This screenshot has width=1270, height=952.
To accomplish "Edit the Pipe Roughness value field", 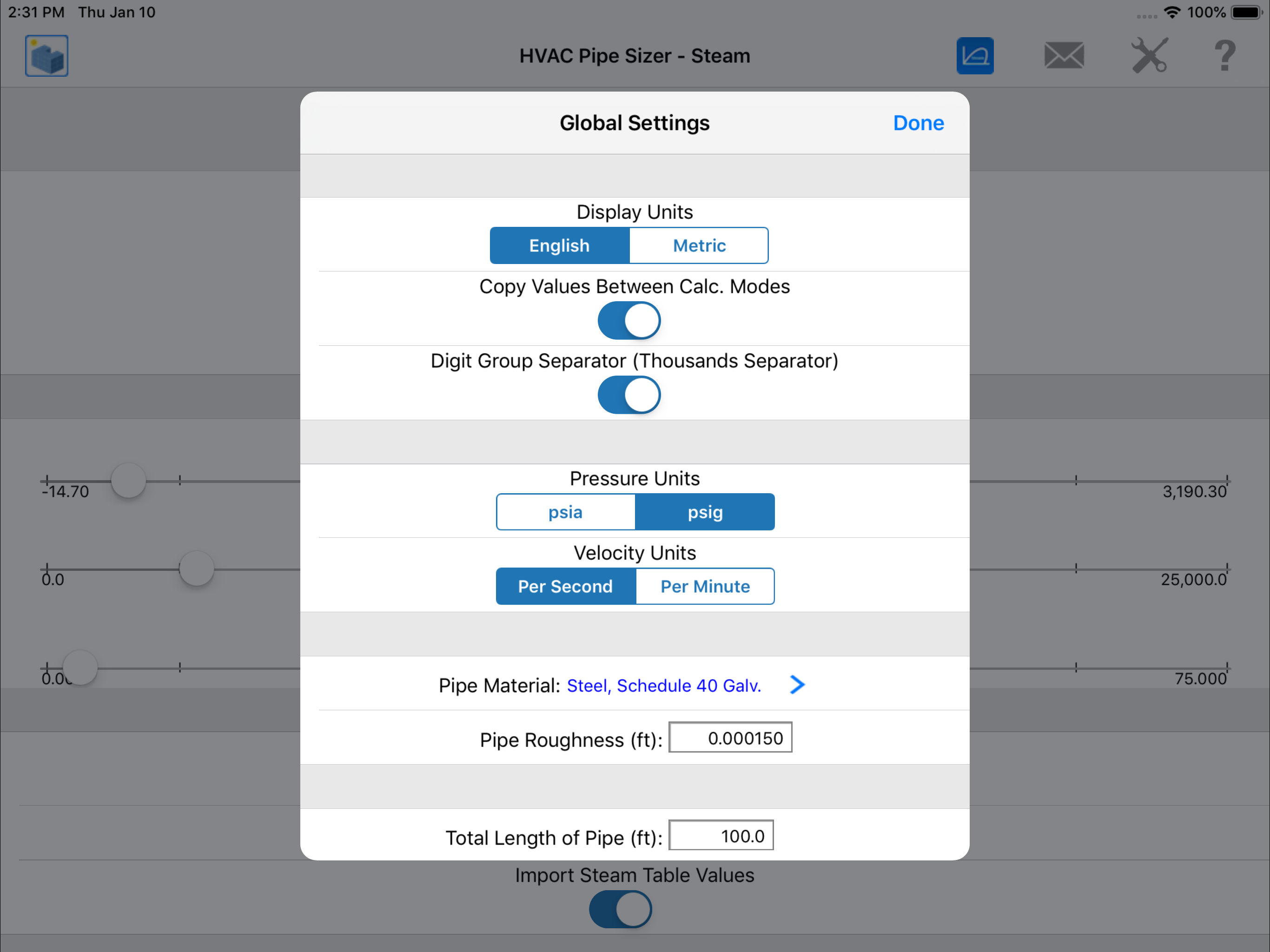I will click(x=730, y=738).
